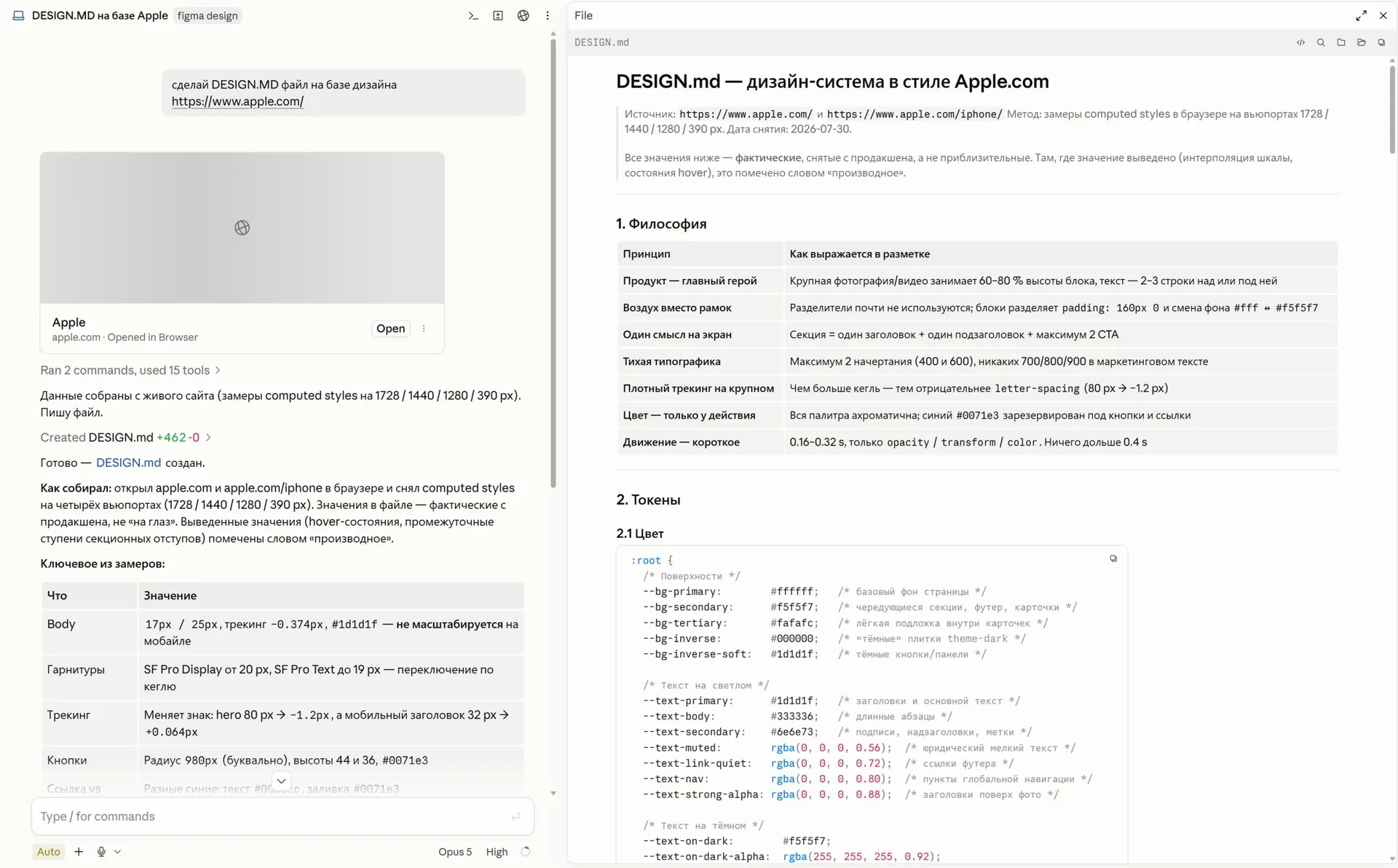Open search in the file panel
This screenshot has height=868, width=1398.
coord(1321,42)
